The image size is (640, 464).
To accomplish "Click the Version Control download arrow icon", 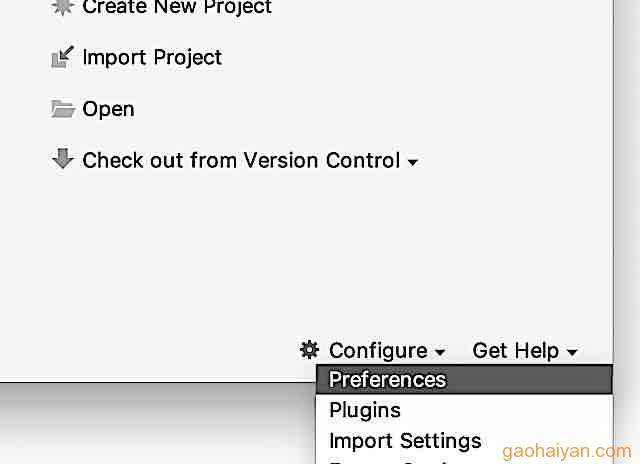I will tap(63, 159).
